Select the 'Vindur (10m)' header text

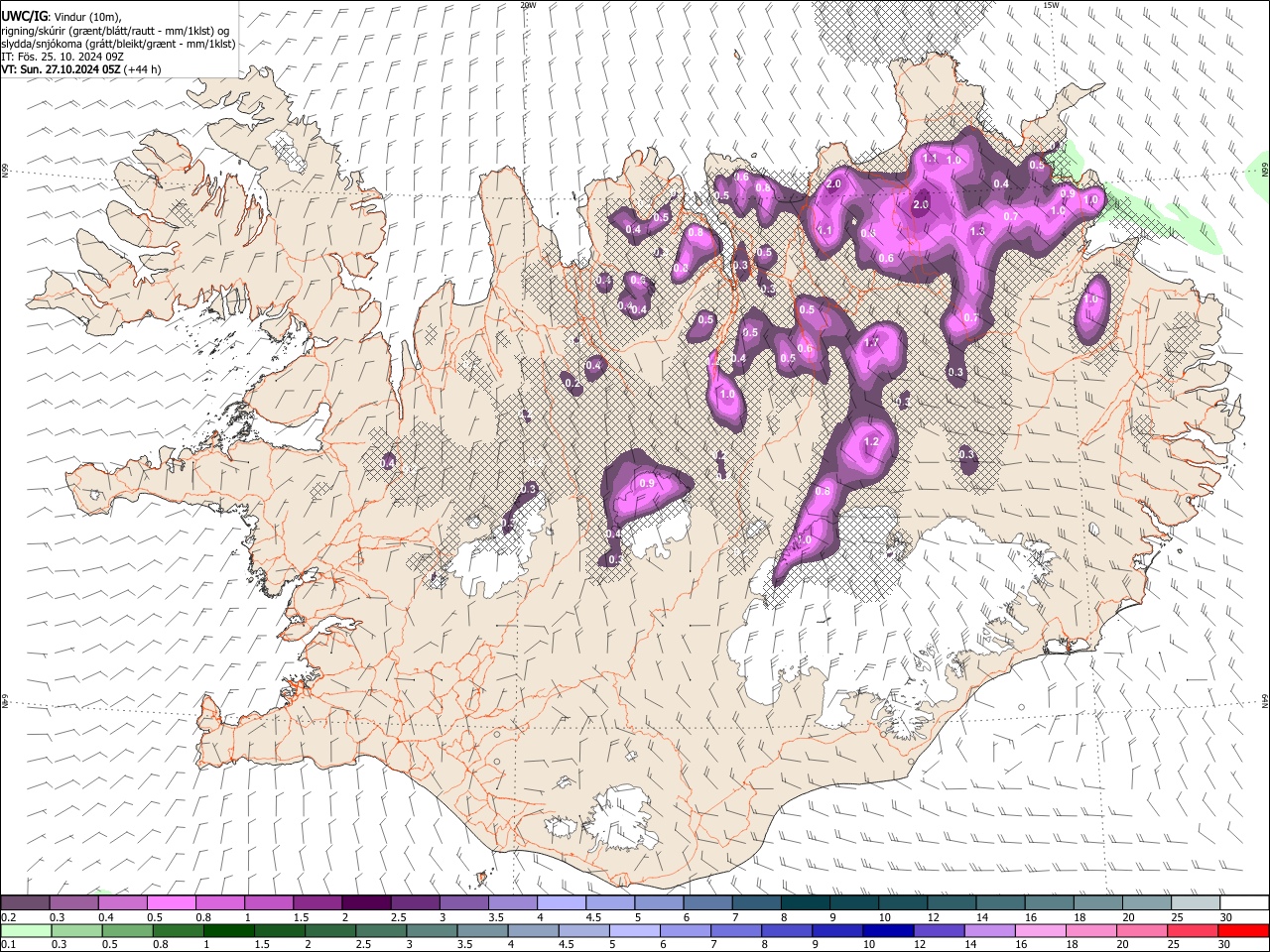(86, 17)
